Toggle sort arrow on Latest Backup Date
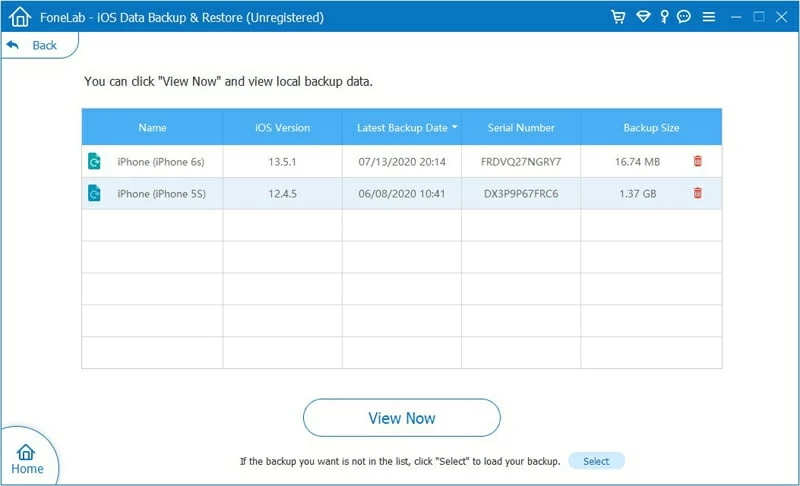800x486 pixels. 456,128
